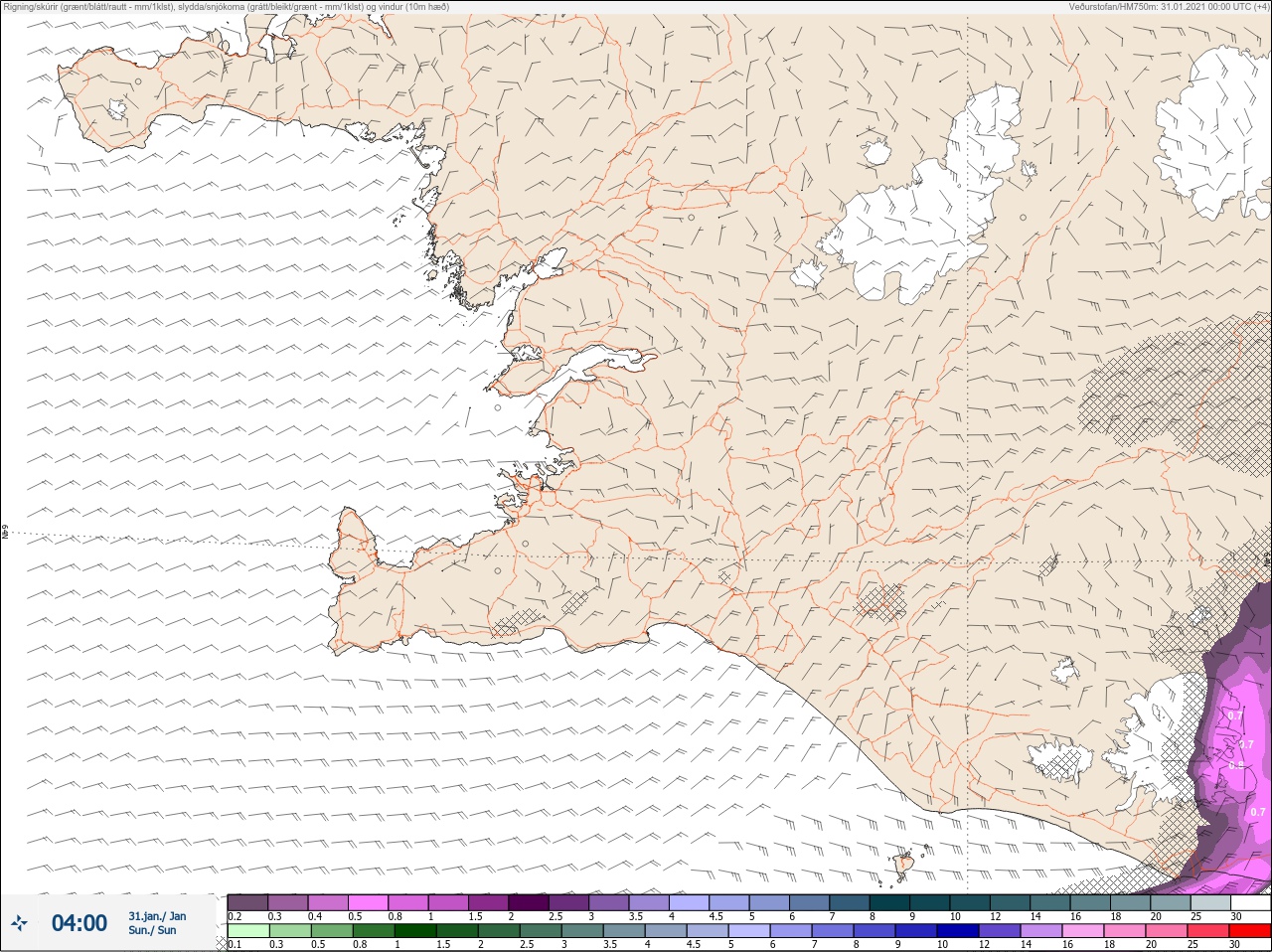Screen dimensions: 1272x952
Task: Click the '18' label in lower legend row
Action: pyautogui.click(x=1110, y=944)
